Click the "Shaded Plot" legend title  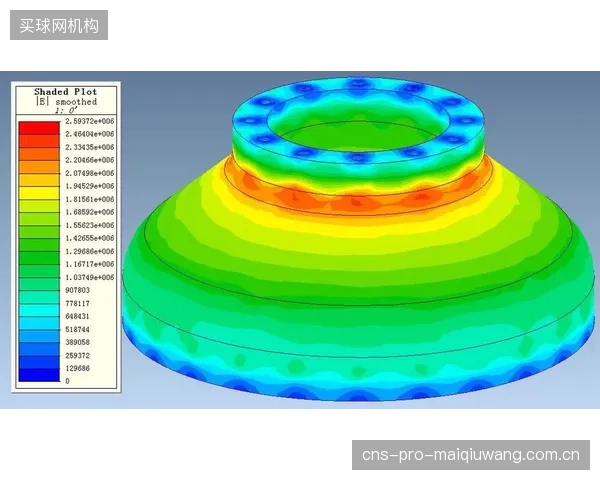[65, 92]
